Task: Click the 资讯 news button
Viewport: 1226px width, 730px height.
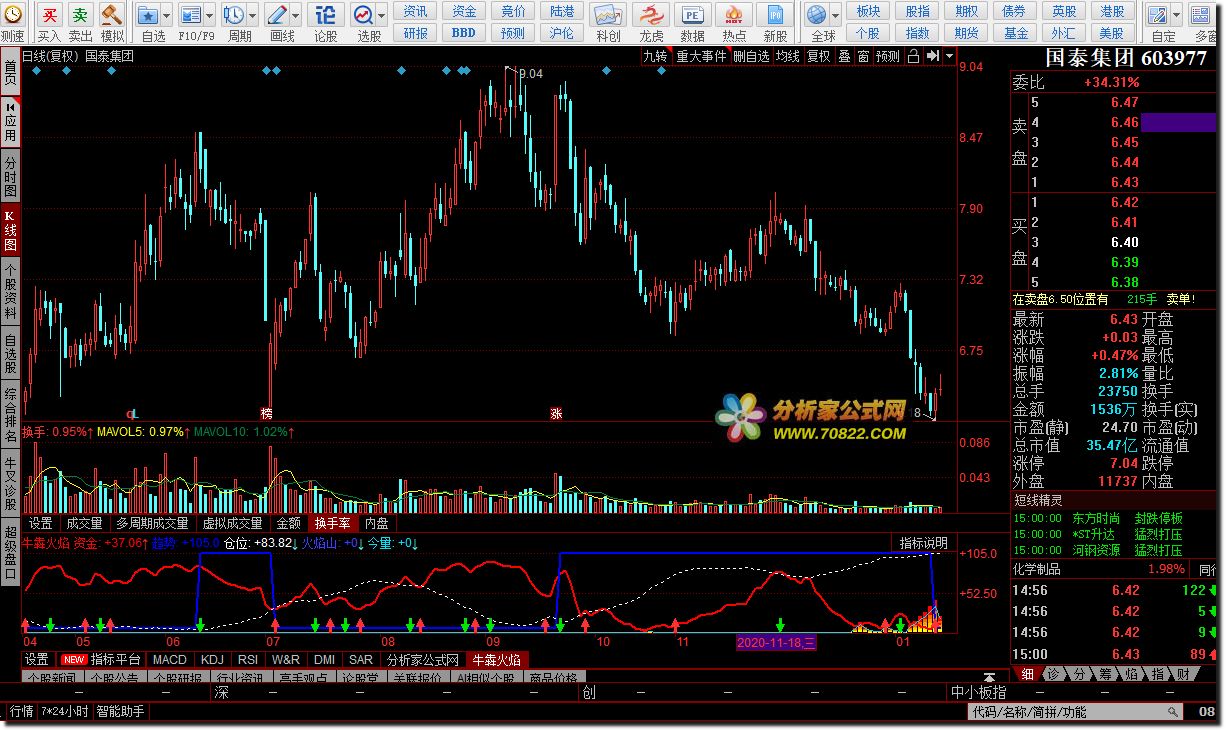Action: tap(416, 11)
